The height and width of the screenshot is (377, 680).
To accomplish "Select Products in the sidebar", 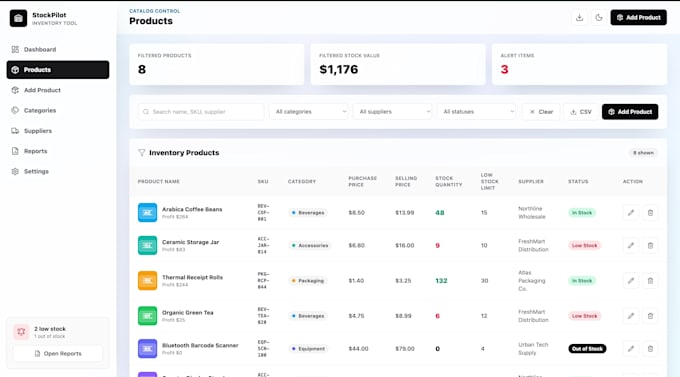I will 58,70.
